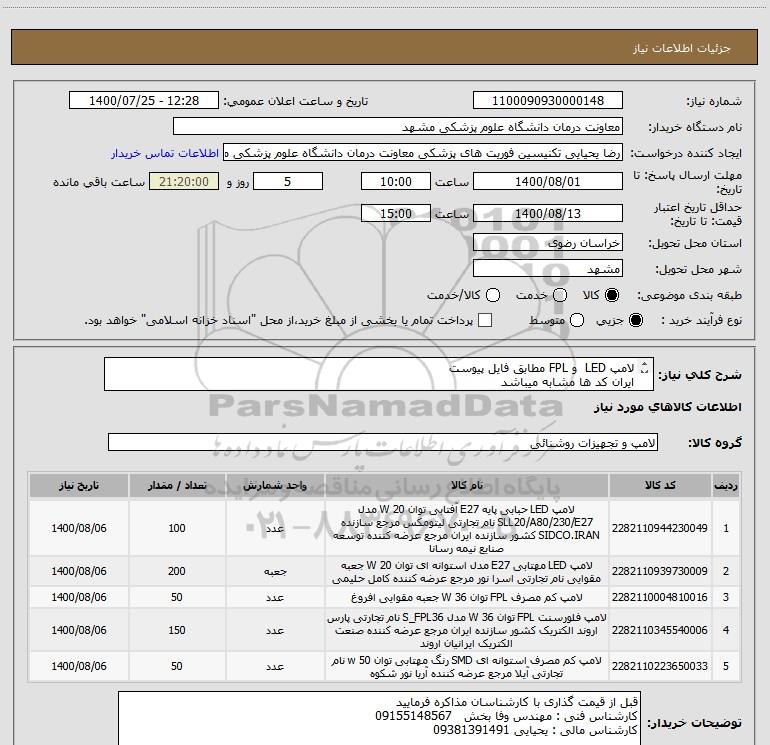Viewport: 770px width, 745px height.
Task: Click the request creator field رضا یحیایی
Action: (x=423, y=153)
